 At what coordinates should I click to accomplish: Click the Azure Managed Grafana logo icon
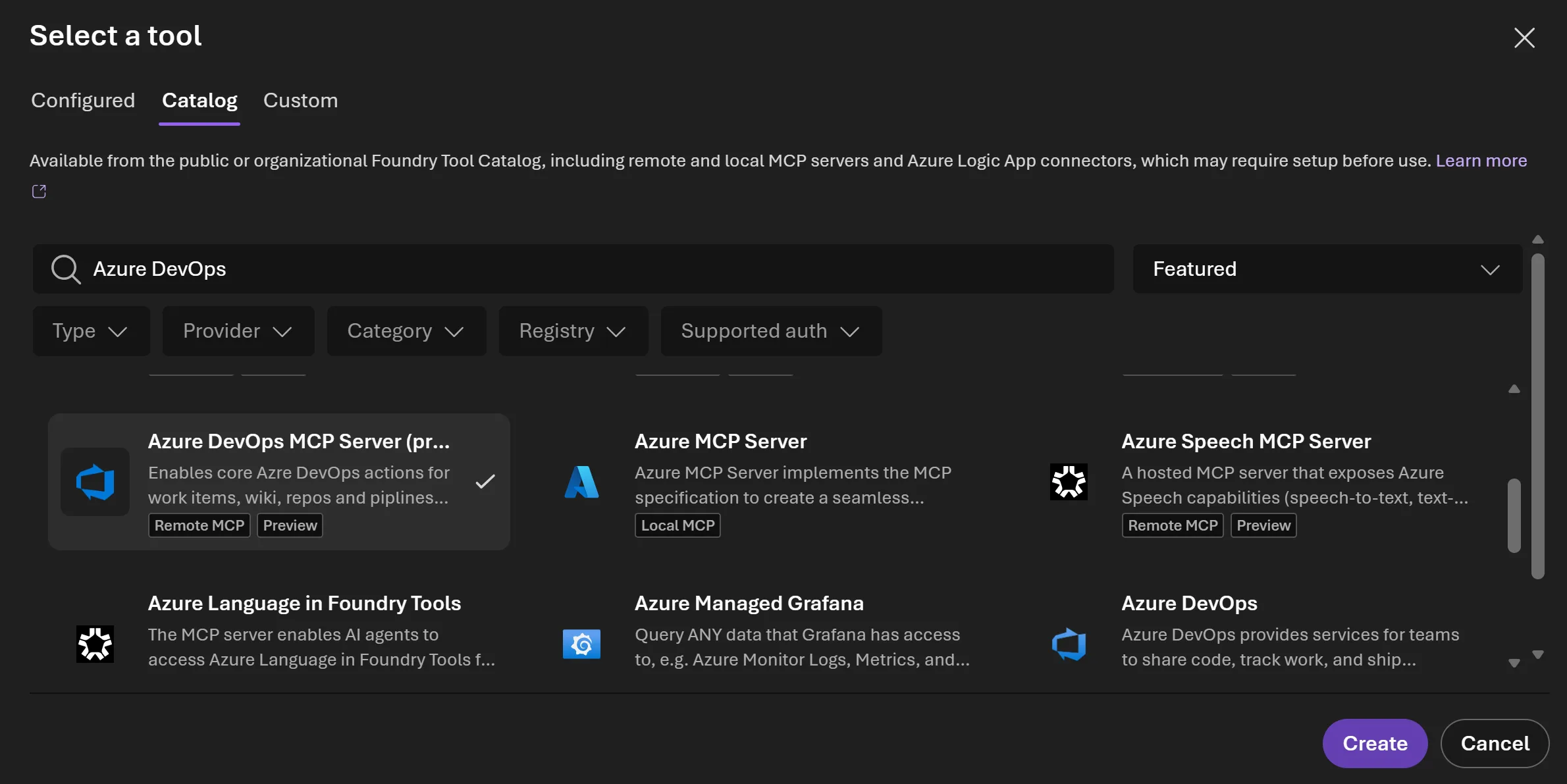pos(581,644)
